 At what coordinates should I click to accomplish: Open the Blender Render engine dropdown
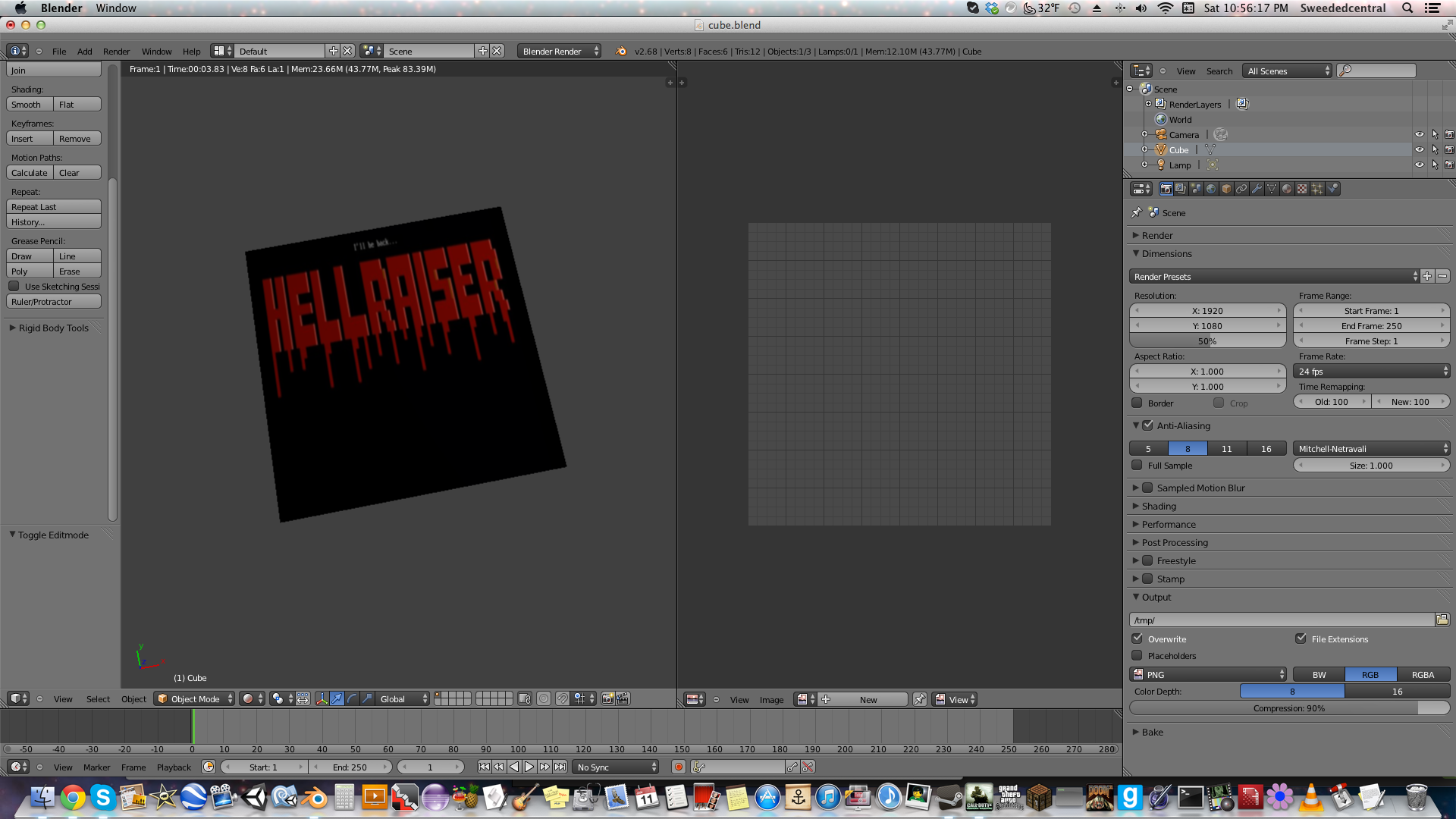(x=560, y=51)
